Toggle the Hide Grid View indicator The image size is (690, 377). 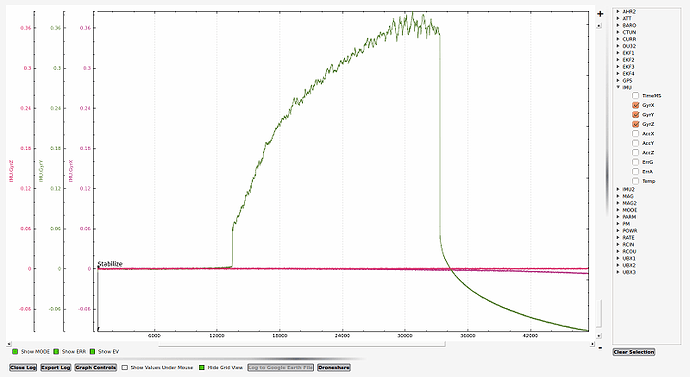pos(202,367)
